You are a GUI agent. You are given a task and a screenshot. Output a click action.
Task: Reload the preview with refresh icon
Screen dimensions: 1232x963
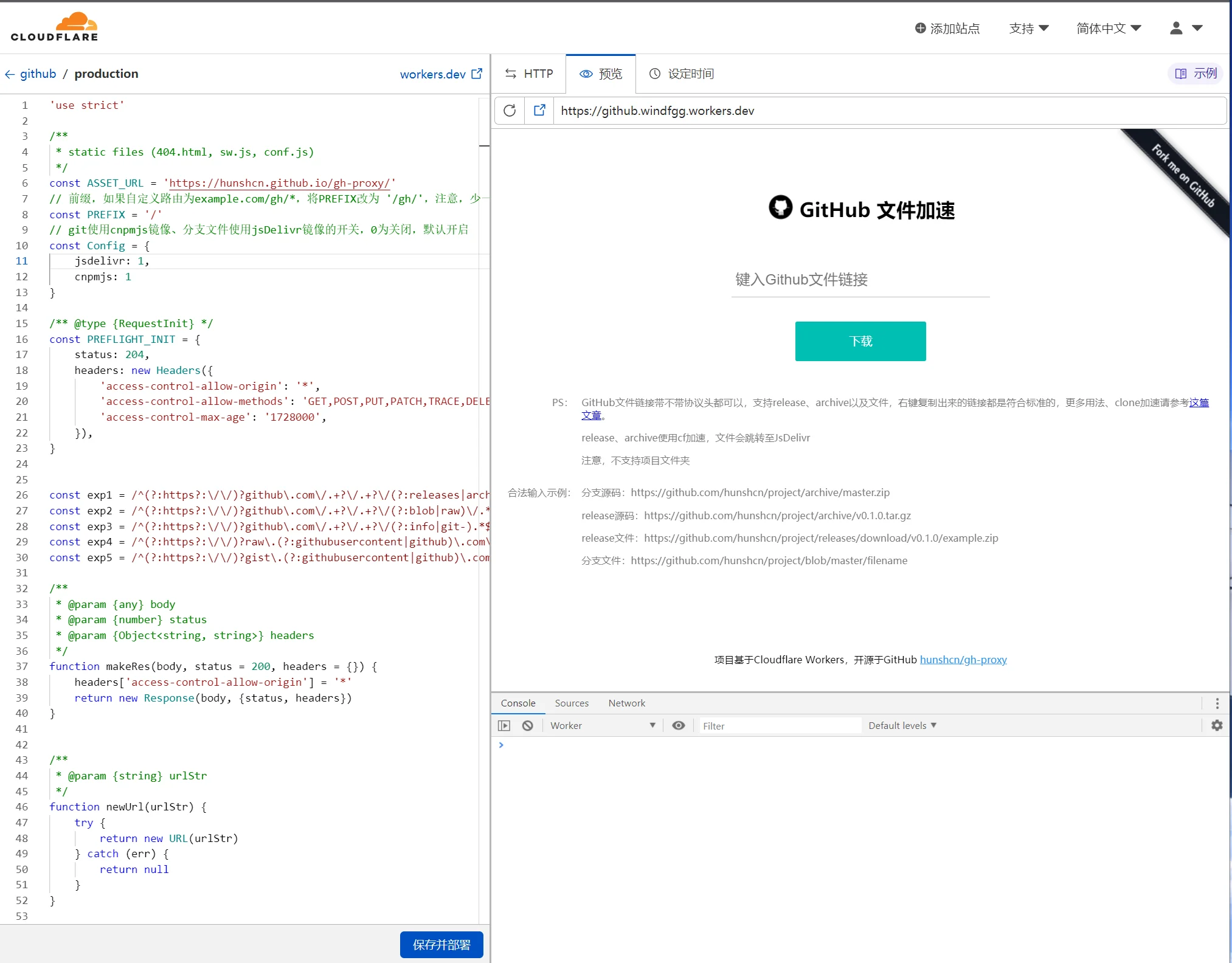[x=510, y=111]
